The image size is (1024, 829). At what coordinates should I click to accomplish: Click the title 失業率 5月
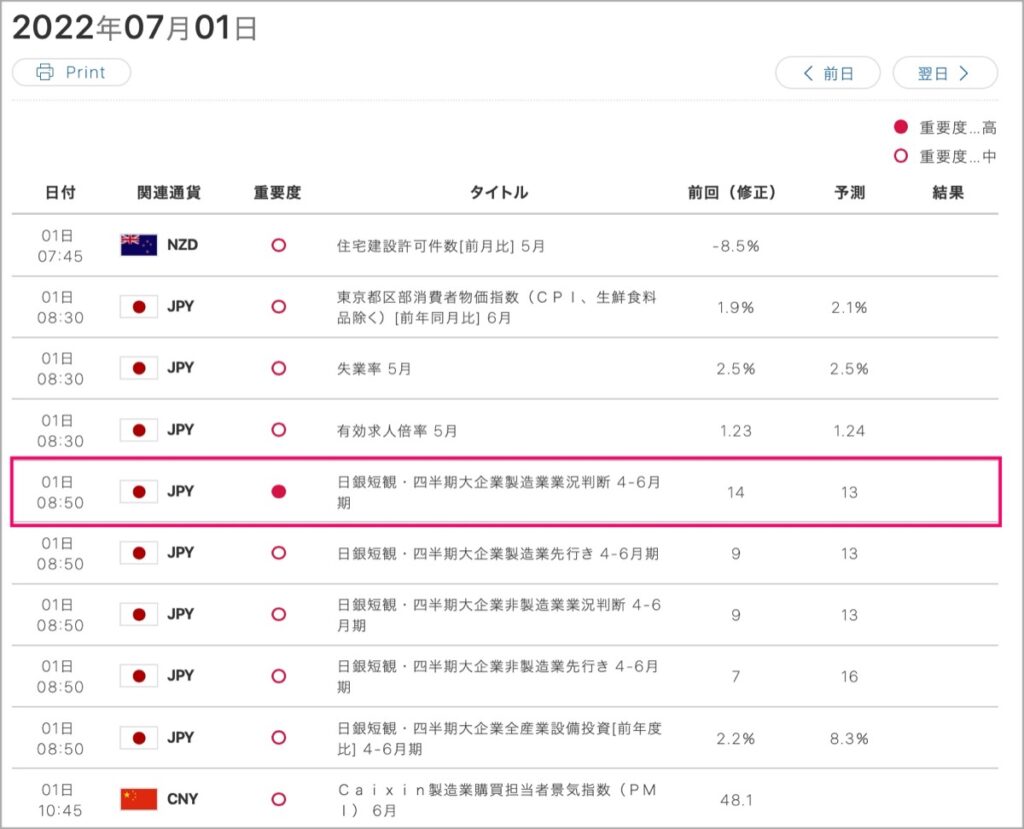click(x=374, y=369)
